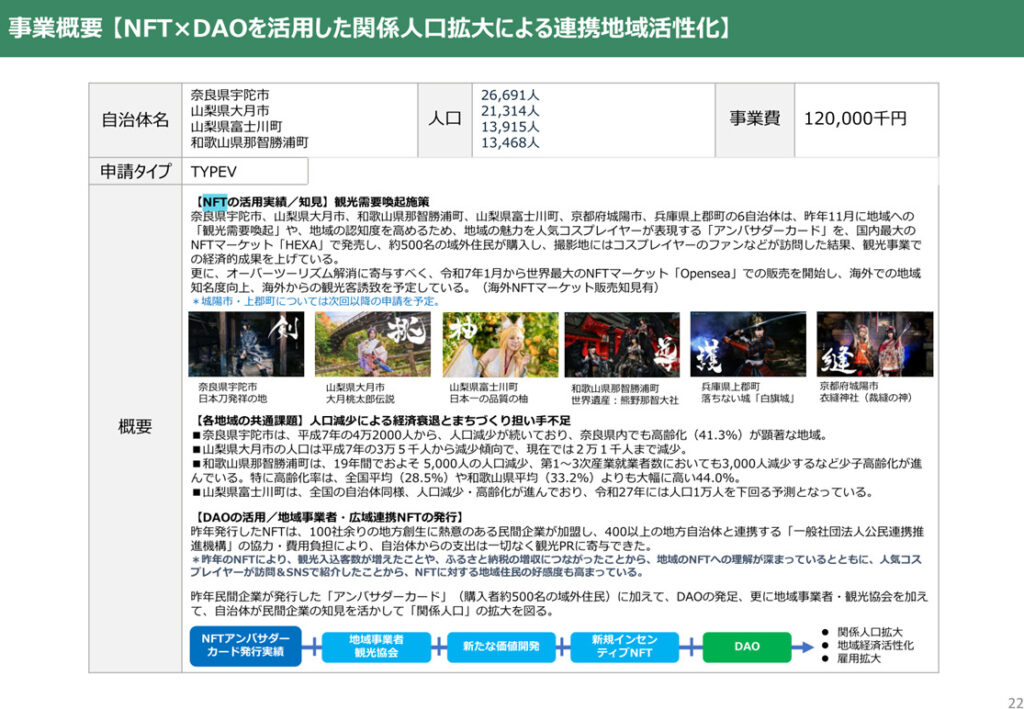
Task: Click the green DAO flow box
Action: point(747,647)
